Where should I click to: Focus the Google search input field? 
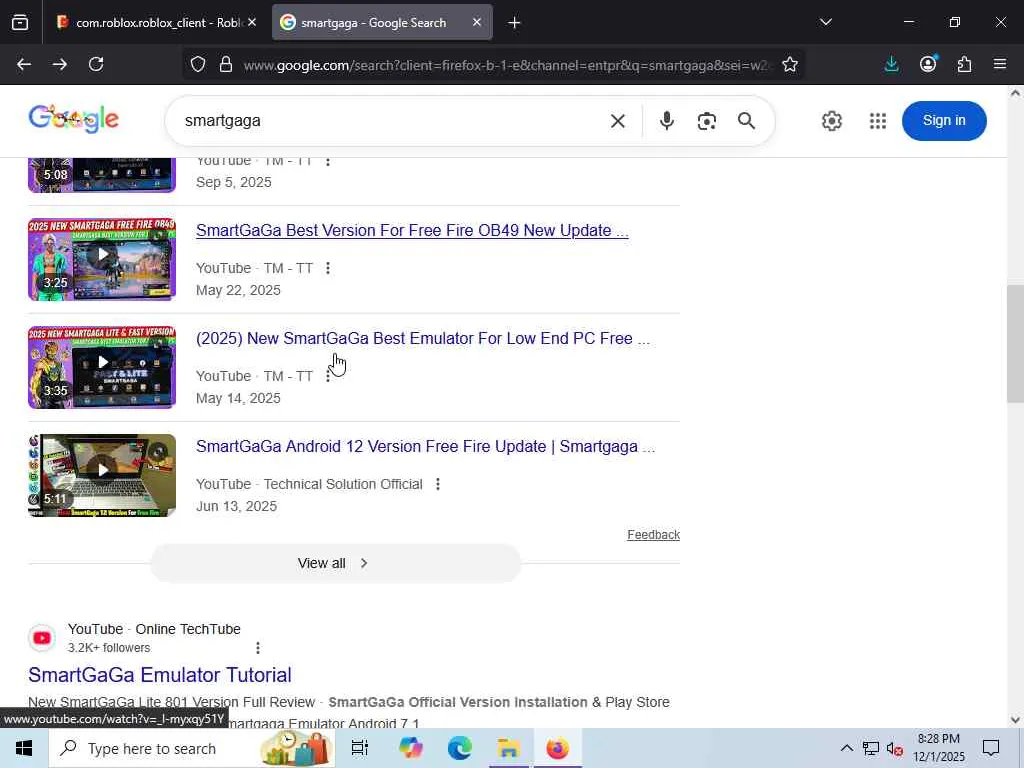(x=392, y=121)
